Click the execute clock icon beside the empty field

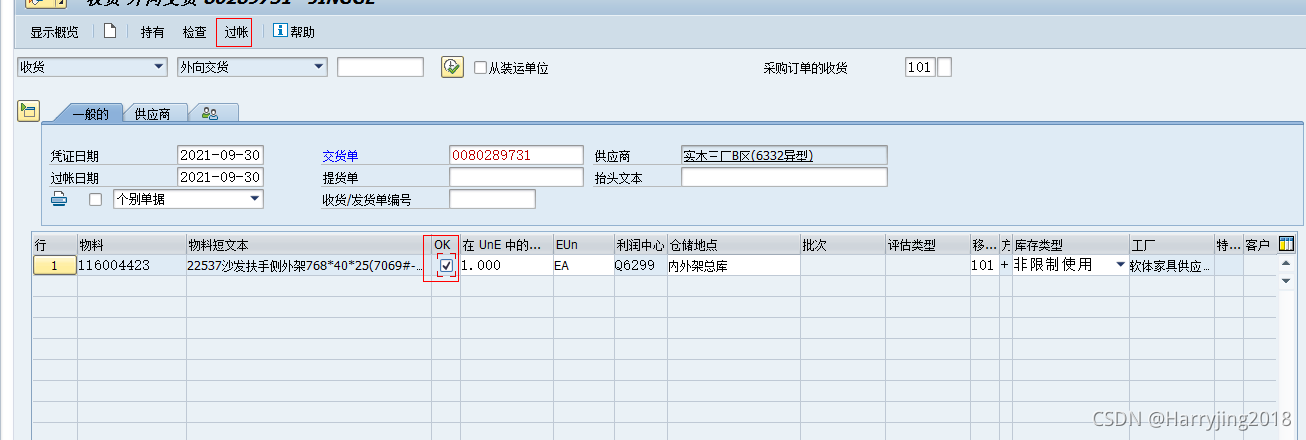(x=452, y=67)
